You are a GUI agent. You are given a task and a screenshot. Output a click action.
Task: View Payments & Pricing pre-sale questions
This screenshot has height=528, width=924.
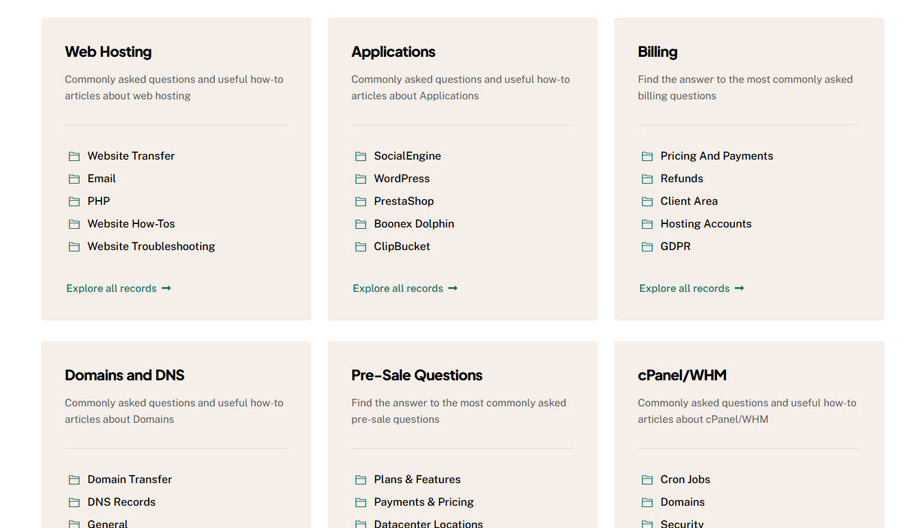coord(423,502)
